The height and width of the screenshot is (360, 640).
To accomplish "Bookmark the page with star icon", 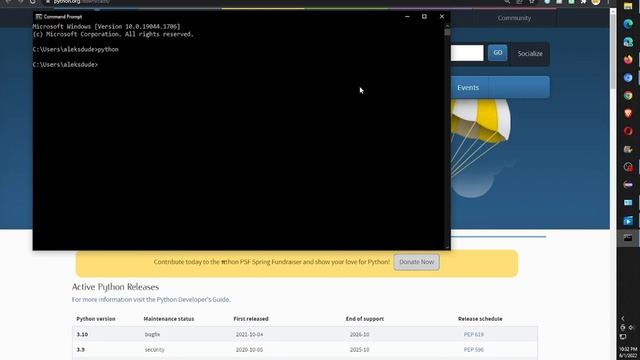I will click(532, 2).
